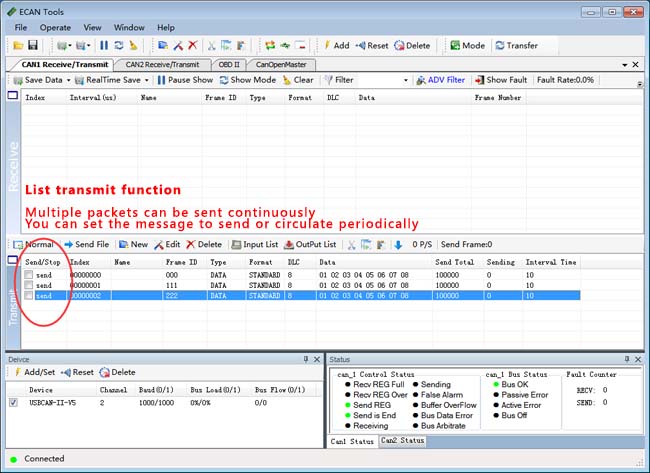Expand the Save Data dropdown

[69, 80]
